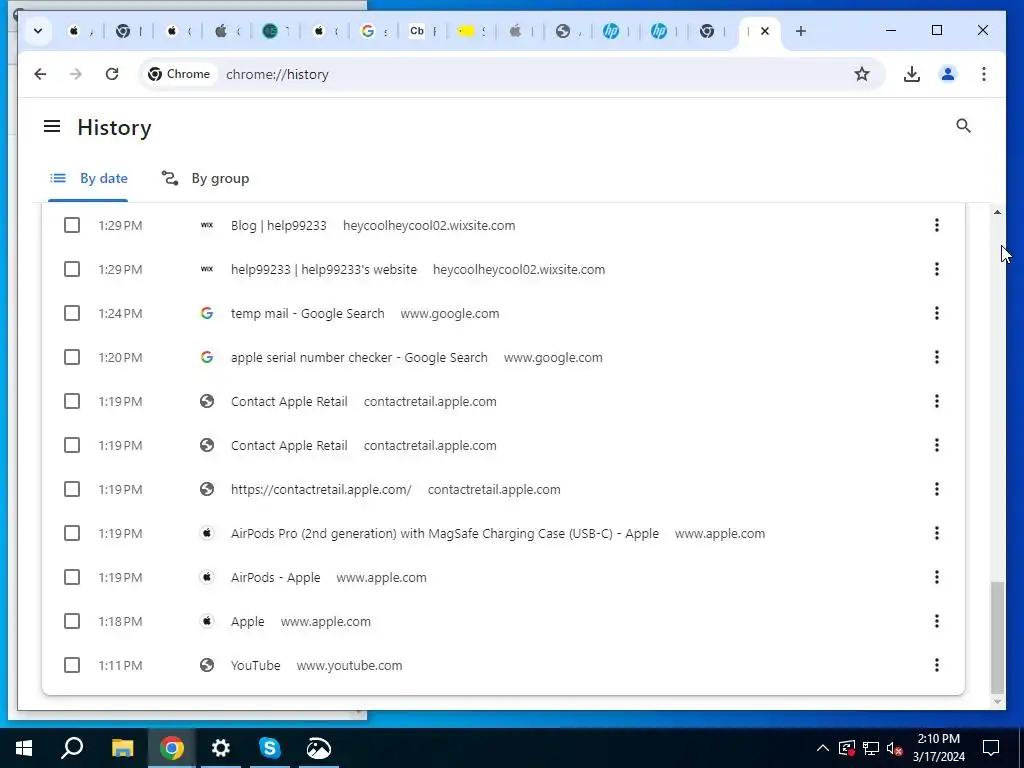Click the Google favicon beside temp mail
Image resolution: width=1024 pixels, height=768 pixels.
(207, 313)
